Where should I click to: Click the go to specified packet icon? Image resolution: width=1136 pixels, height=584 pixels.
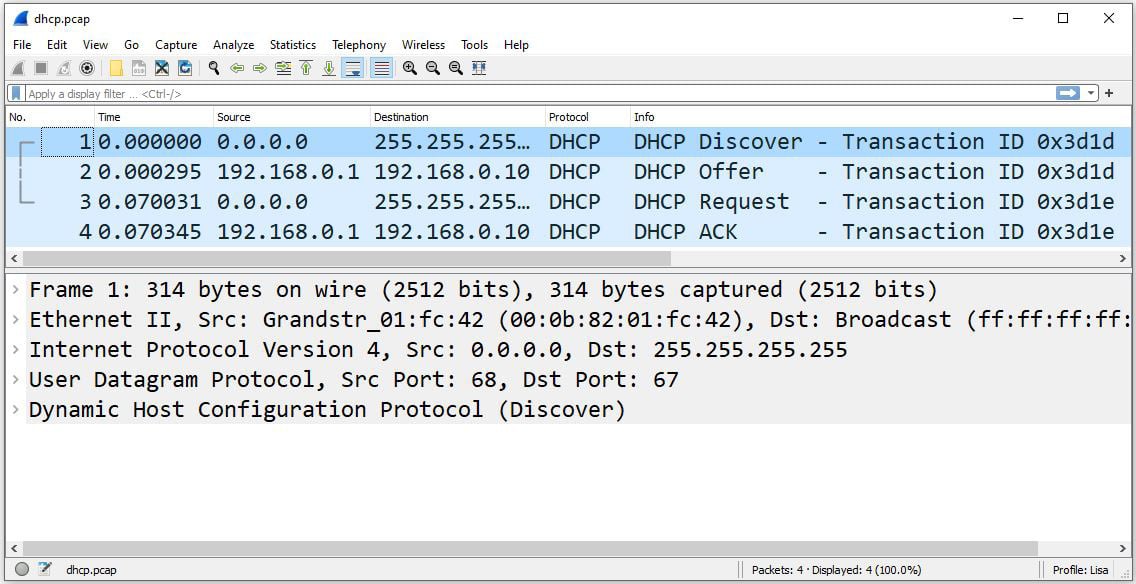point(283,68)
